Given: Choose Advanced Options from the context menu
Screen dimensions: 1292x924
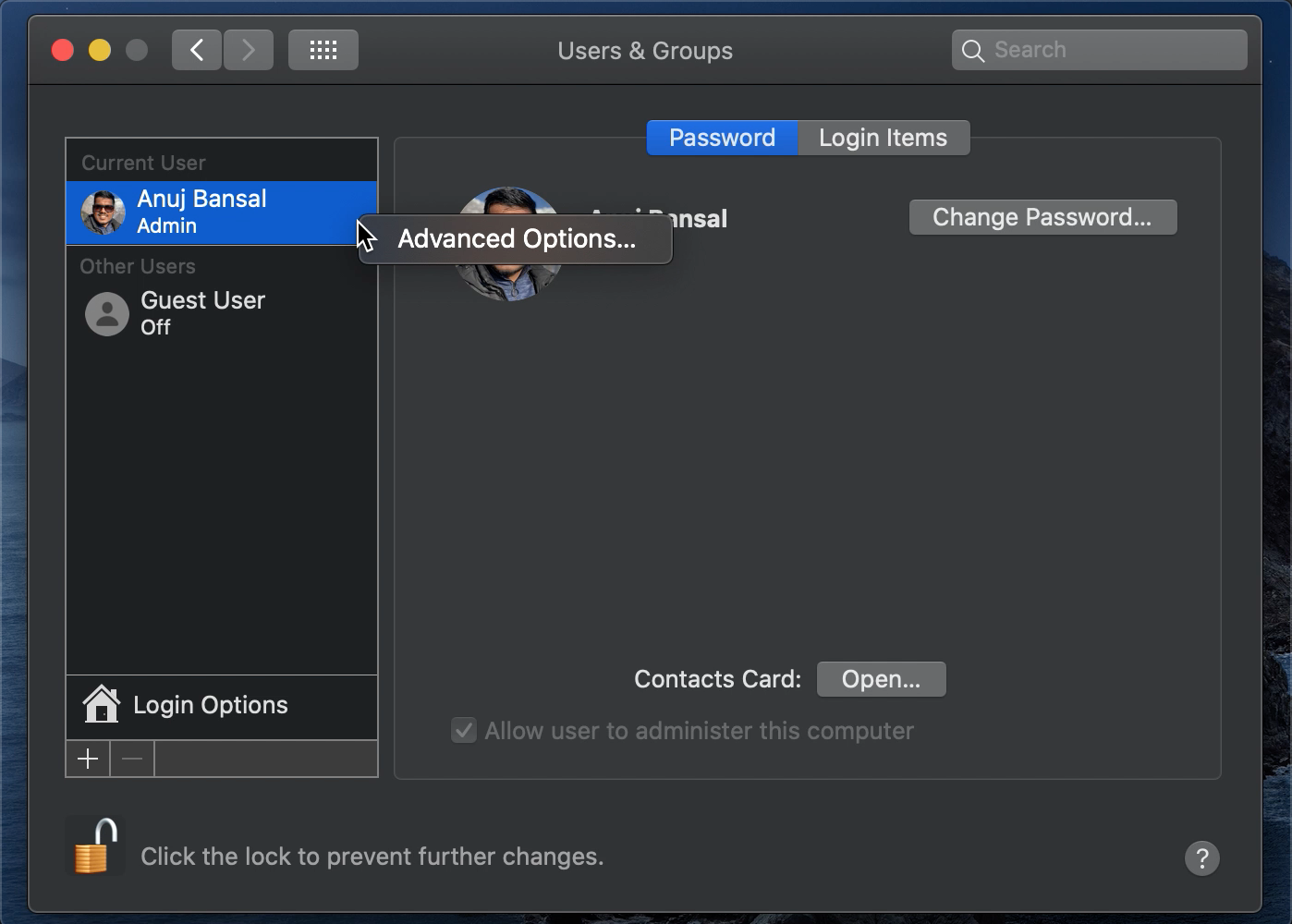Looking at the screenshot, I should click(516, 238).
